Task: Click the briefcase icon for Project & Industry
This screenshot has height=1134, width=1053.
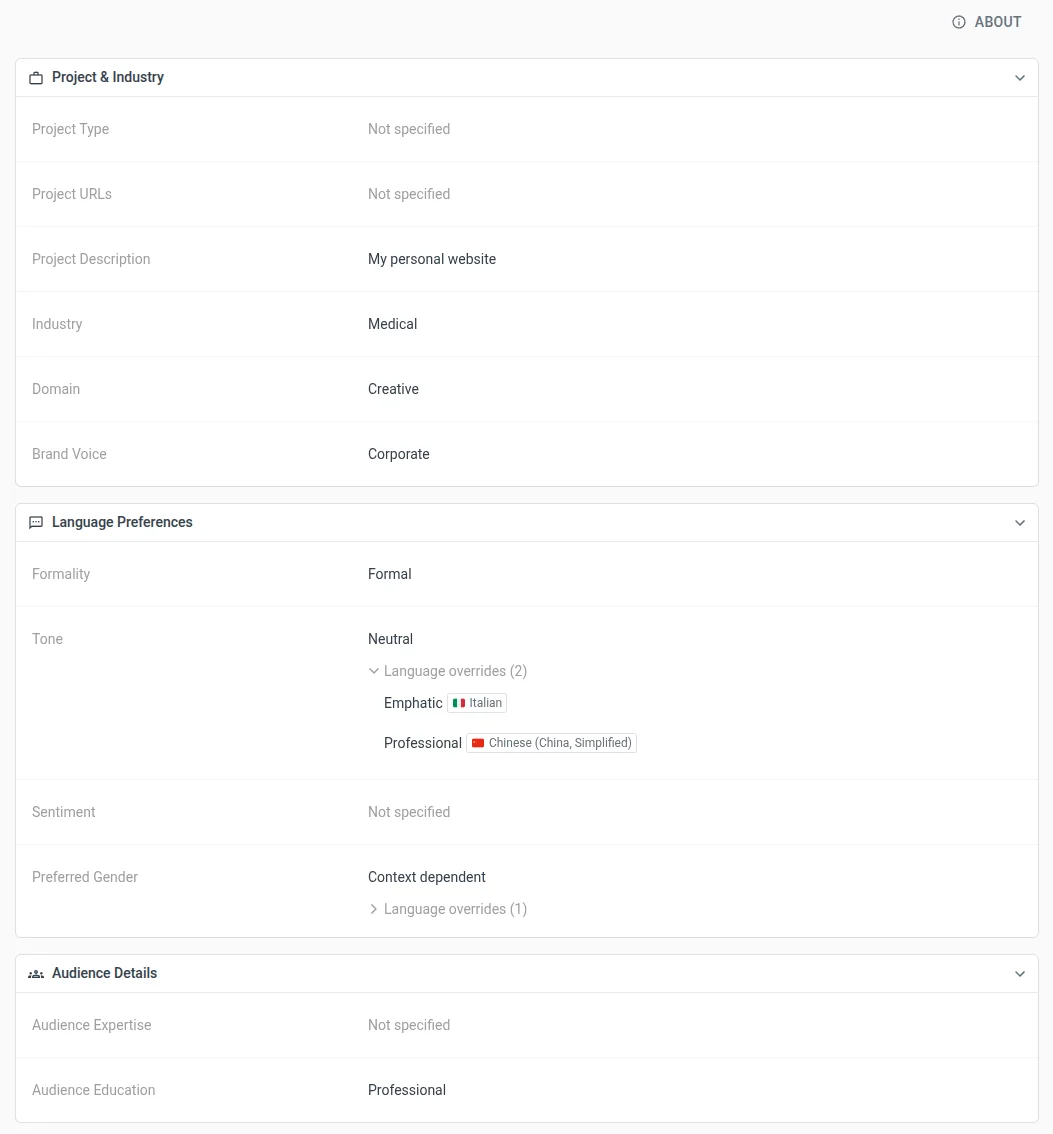Action: (x=36, y=78)
